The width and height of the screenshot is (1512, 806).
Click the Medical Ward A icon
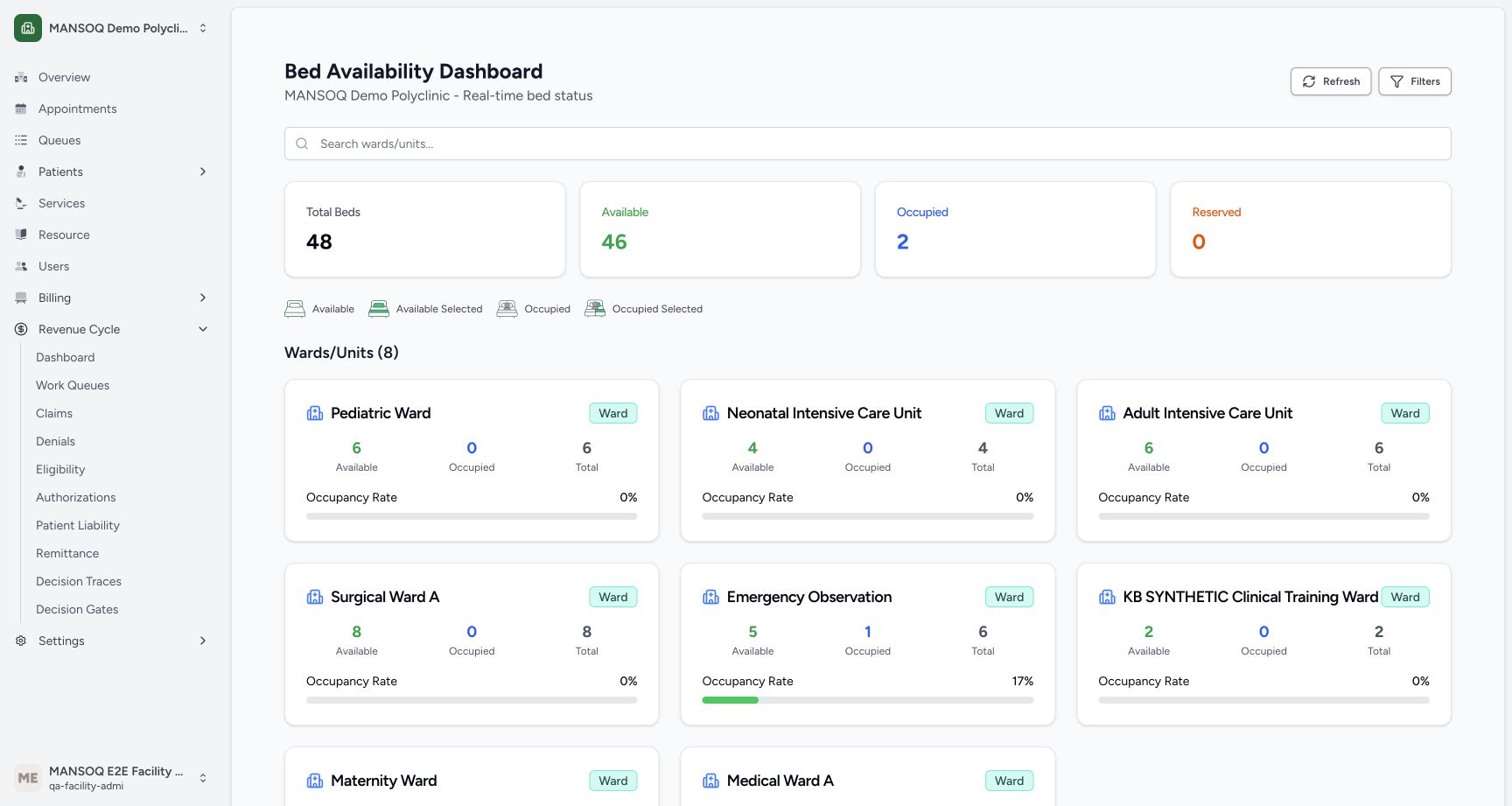711,781
